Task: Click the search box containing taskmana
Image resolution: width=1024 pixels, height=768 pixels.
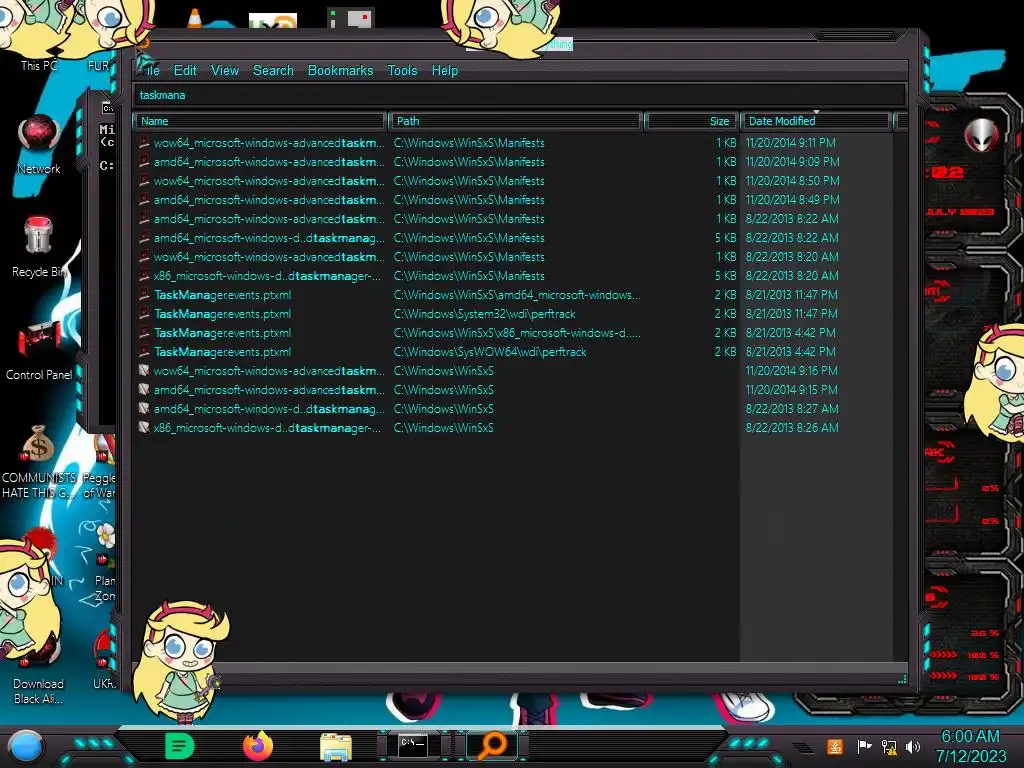Action: coord(520,95)
